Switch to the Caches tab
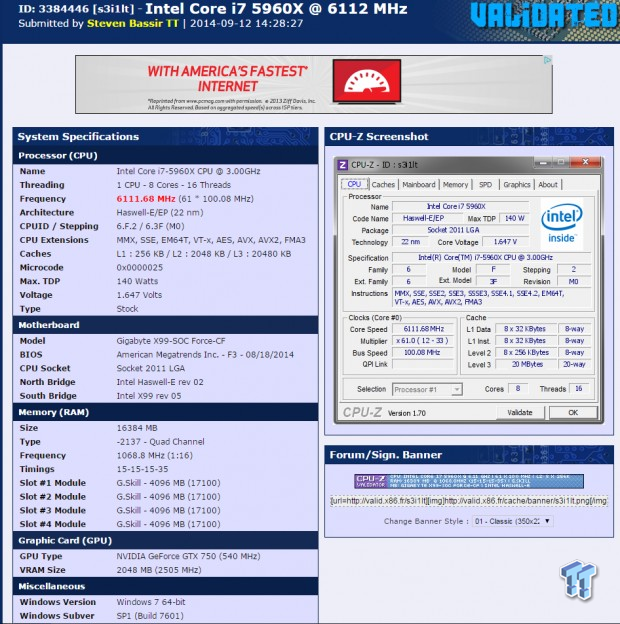 pos(383,185)
